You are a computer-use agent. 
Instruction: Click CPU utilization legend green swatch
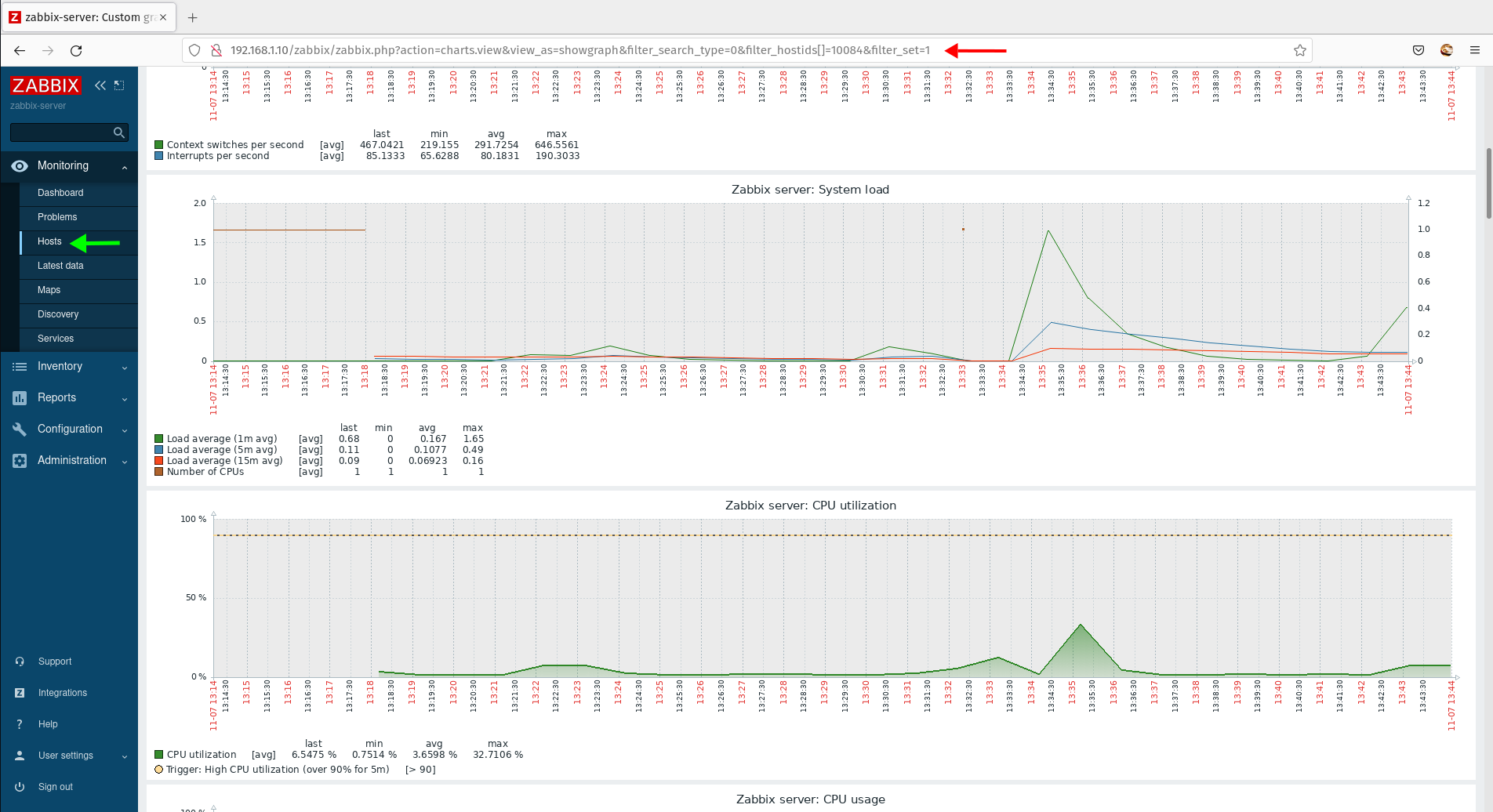pos(159,755)
